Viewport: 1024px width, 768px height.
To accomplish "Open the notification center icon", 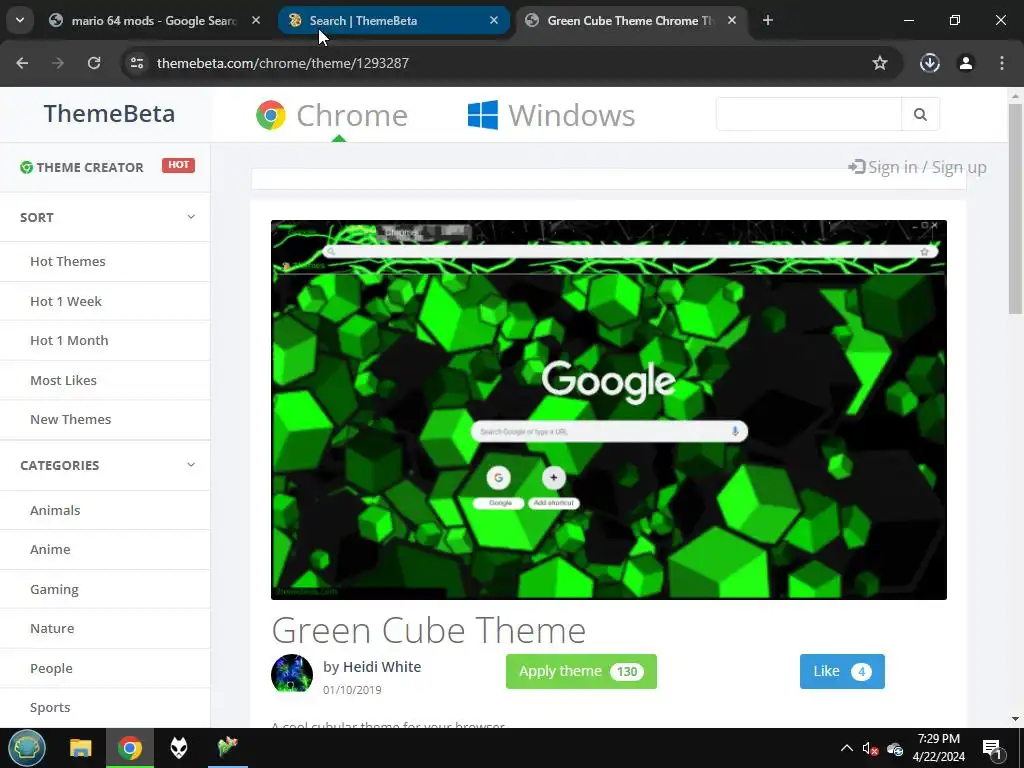I will click(x=991, y=748).
